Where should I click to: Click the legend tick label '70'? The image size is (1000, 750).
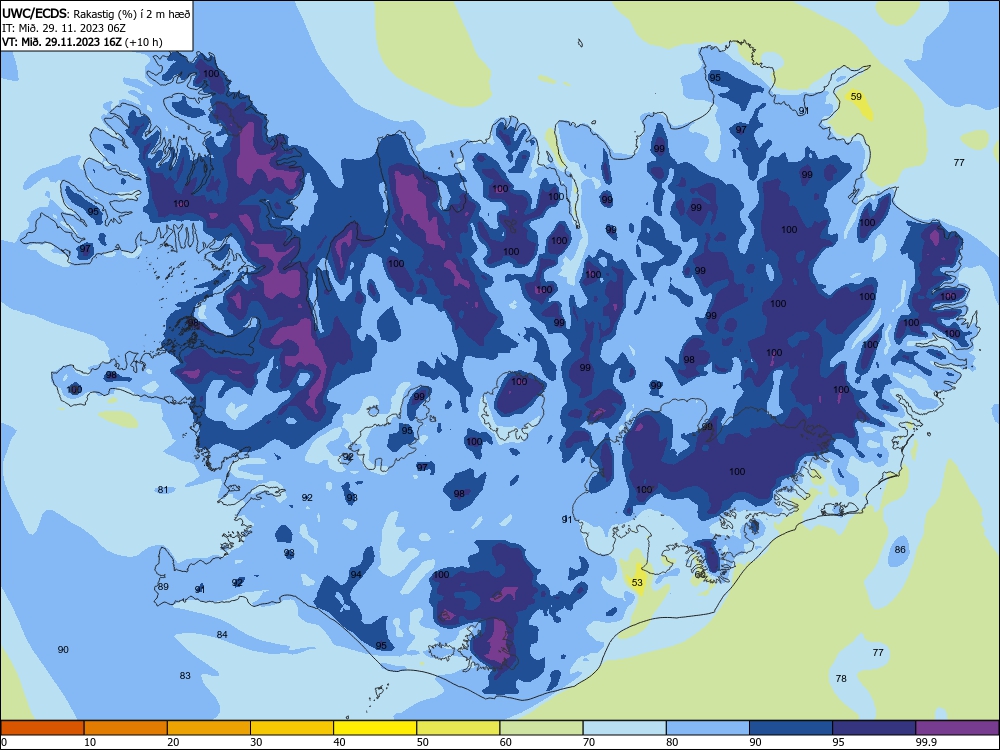tap(589, 742)
